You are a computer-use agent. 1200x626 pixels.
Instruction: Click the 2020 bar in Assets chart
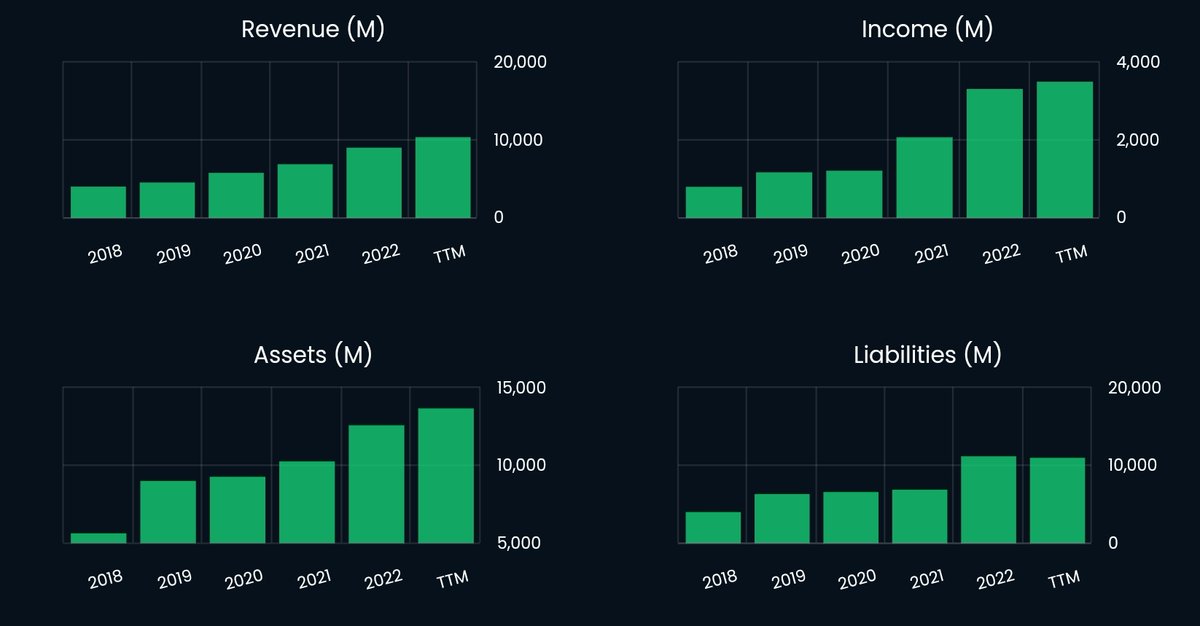coord(237,510)
